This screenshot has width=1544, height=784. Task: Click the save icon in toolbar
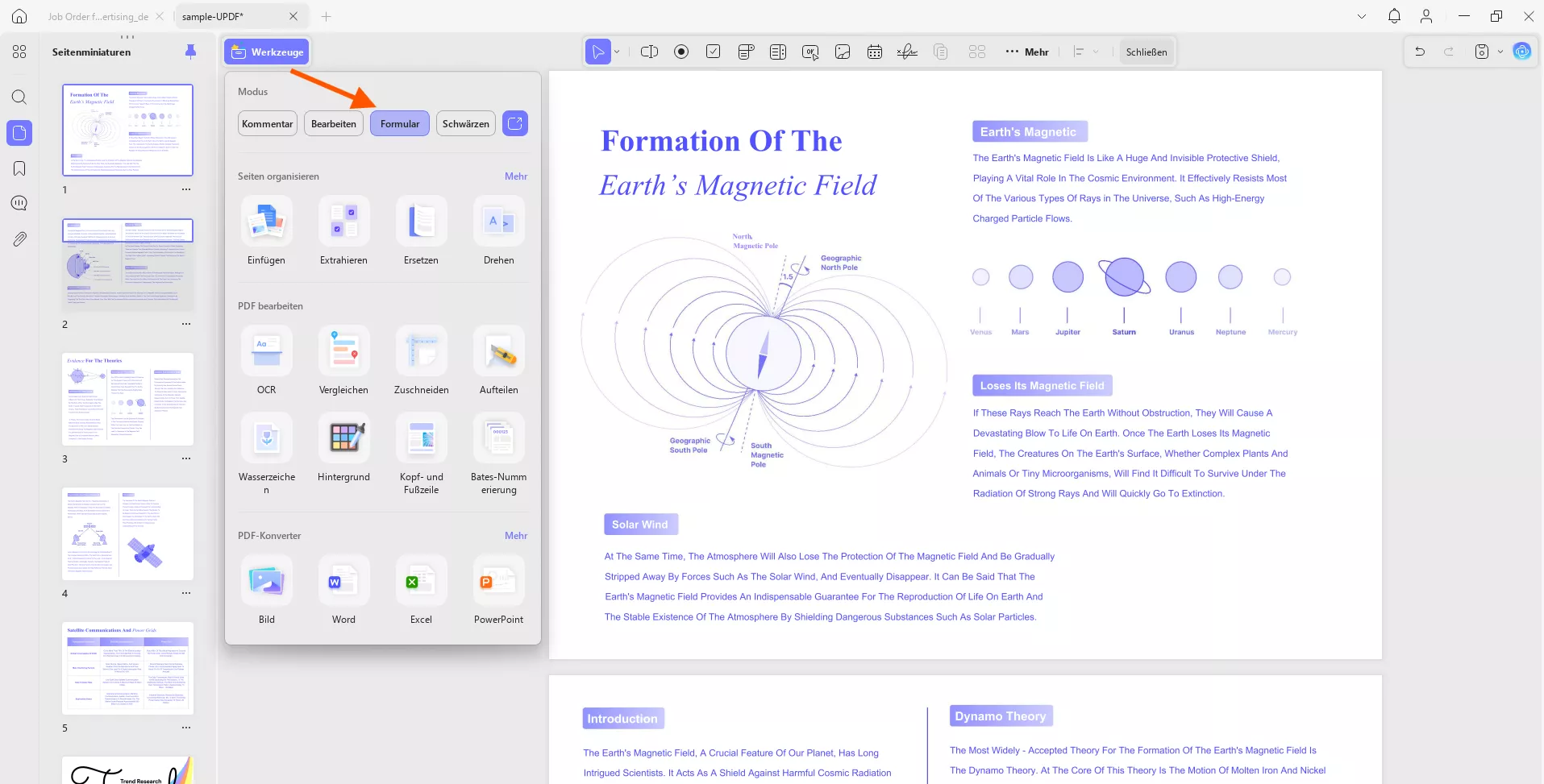click(1482, 52)
